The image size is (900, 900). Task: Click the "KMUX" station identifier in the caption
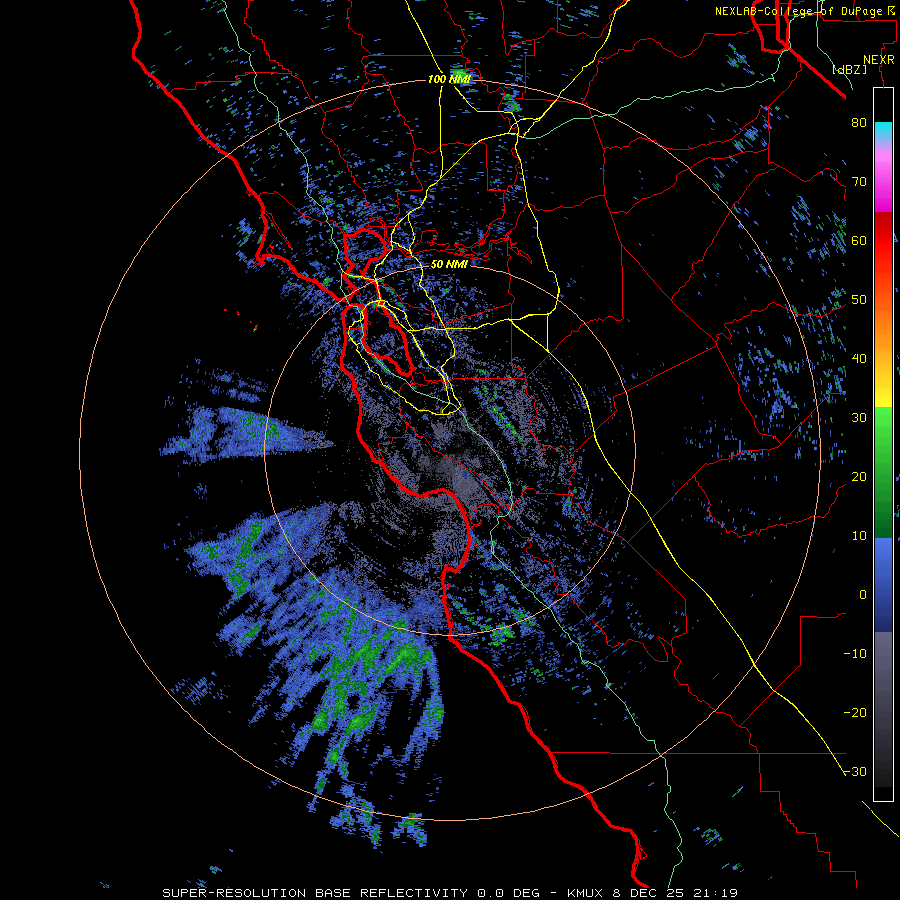point(587,893)
